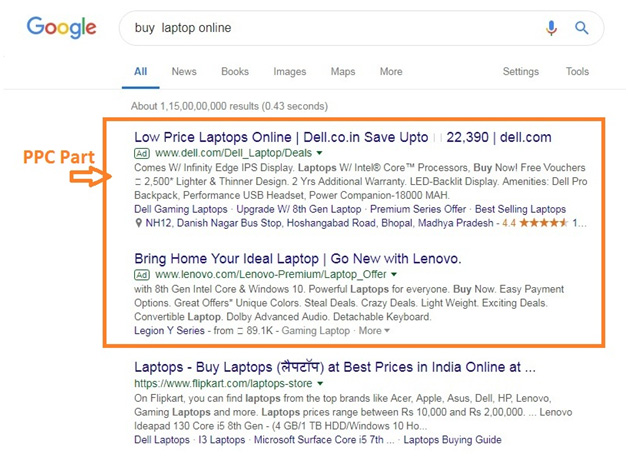Open Microsoft Surface Core i5 7th sitelink
The height and width of the screenshot is (456, 628).
tap(324, 440)
